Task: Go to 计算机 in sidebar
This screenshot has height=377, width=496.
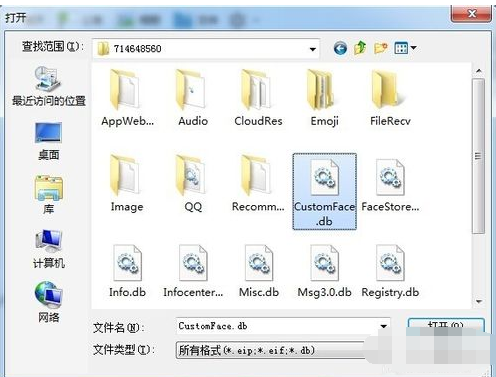Action: click(49, 249)
